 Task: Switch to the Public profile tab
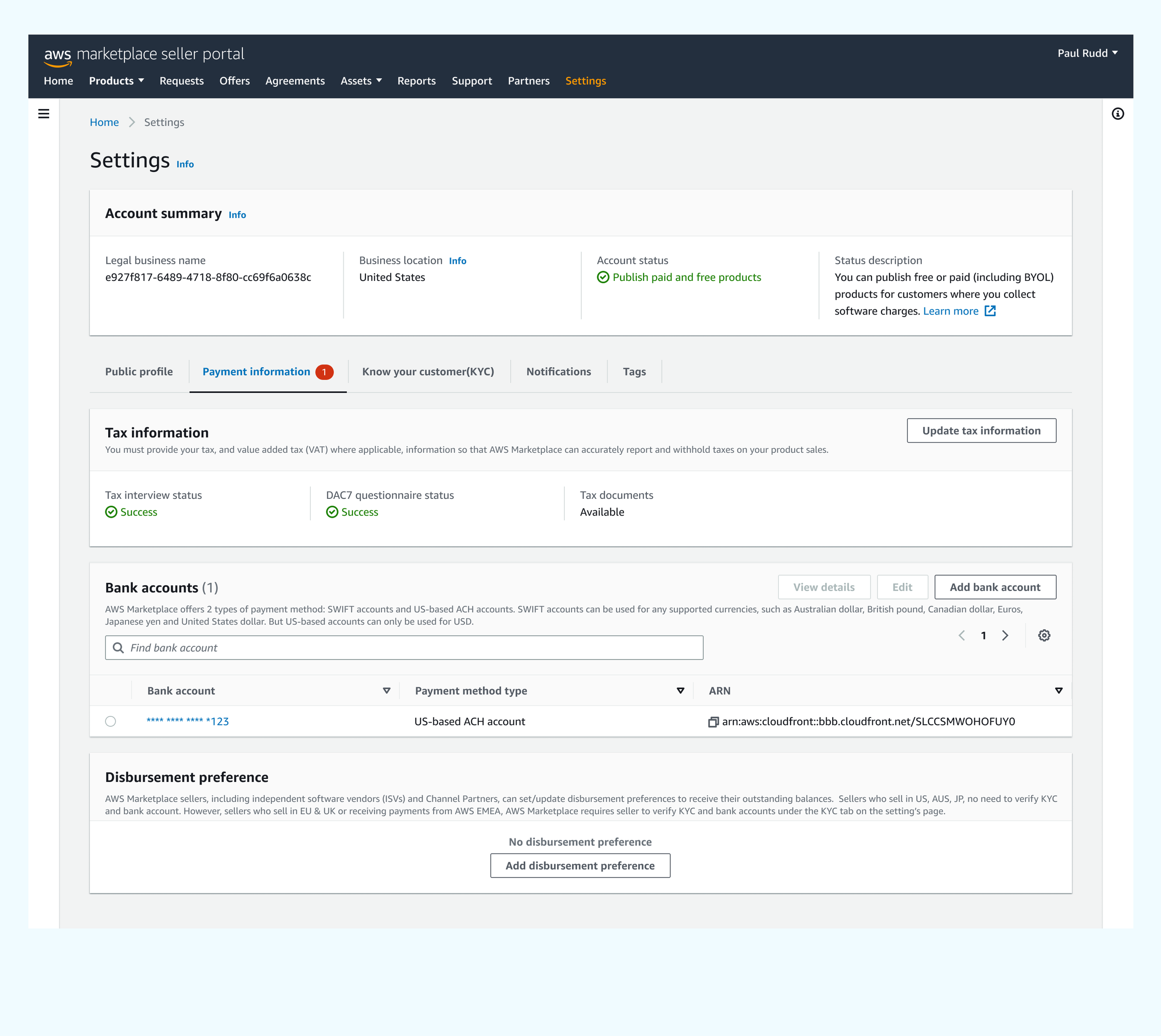(x=139, y=371)
